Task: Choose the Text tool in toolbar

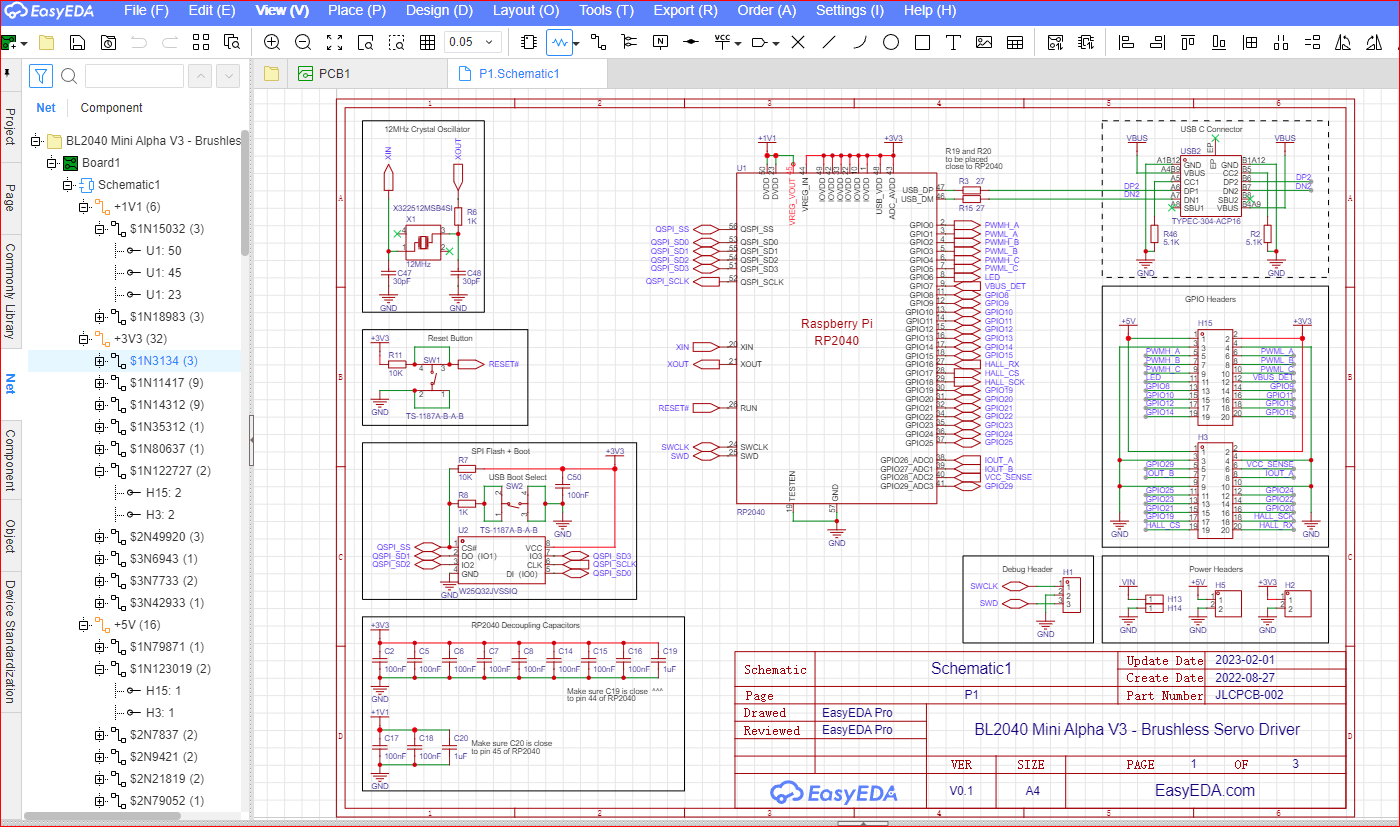Action: coord(953,42)
